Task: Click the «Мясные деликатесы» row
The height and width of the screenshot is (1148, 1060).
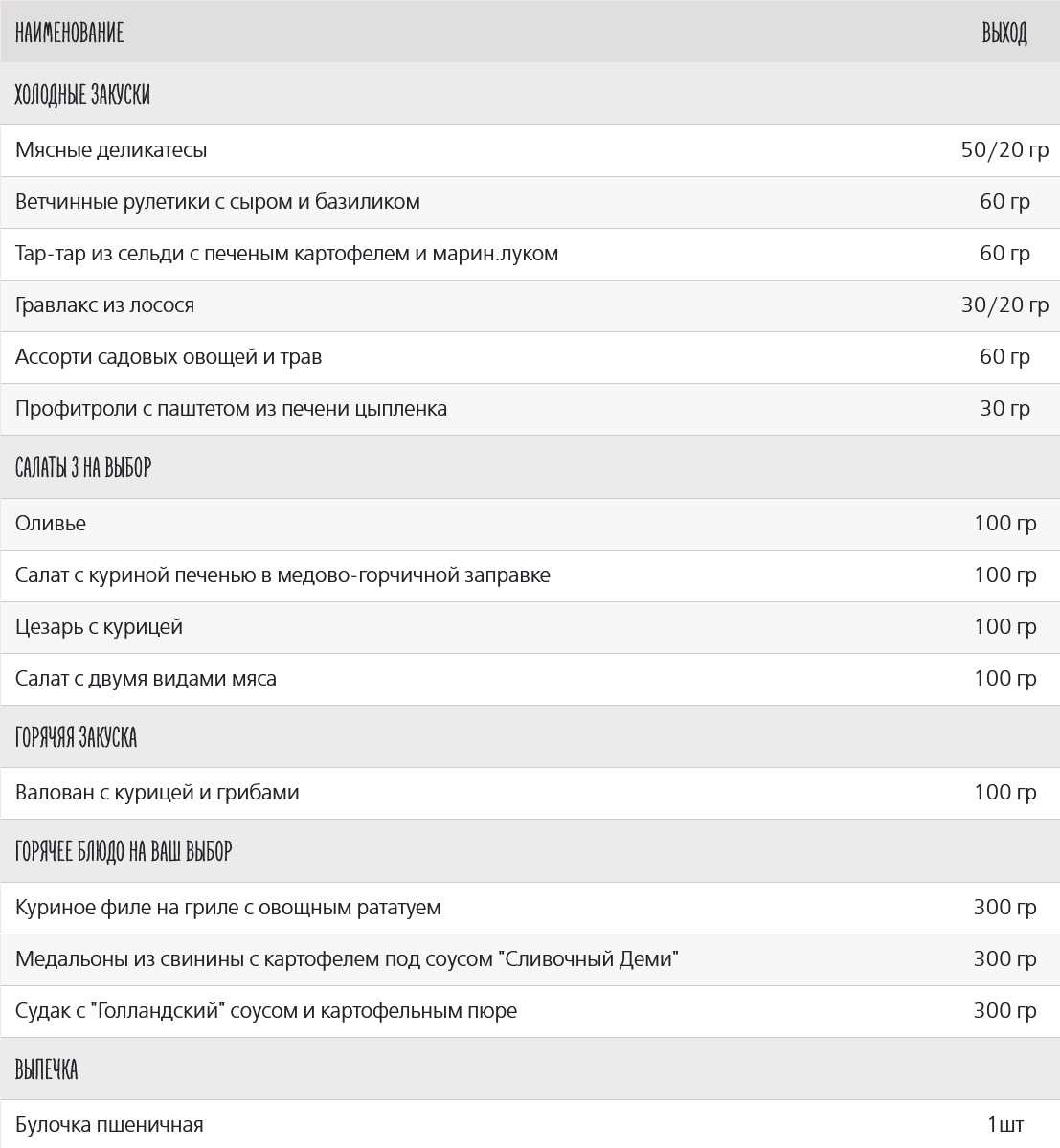Action: pos(111,150)
